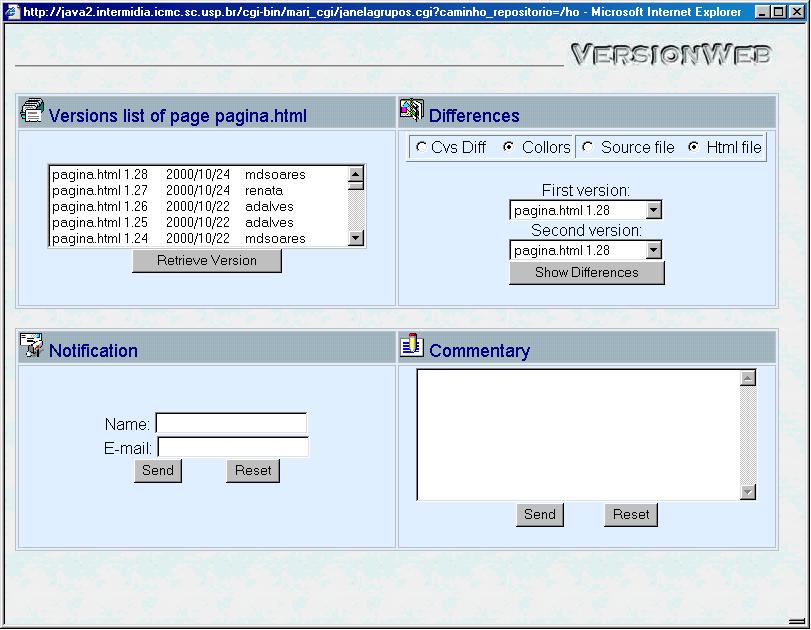The image size is (811, 630).
Task: Click the Versions list printer icon
Action: pos(32,111)
